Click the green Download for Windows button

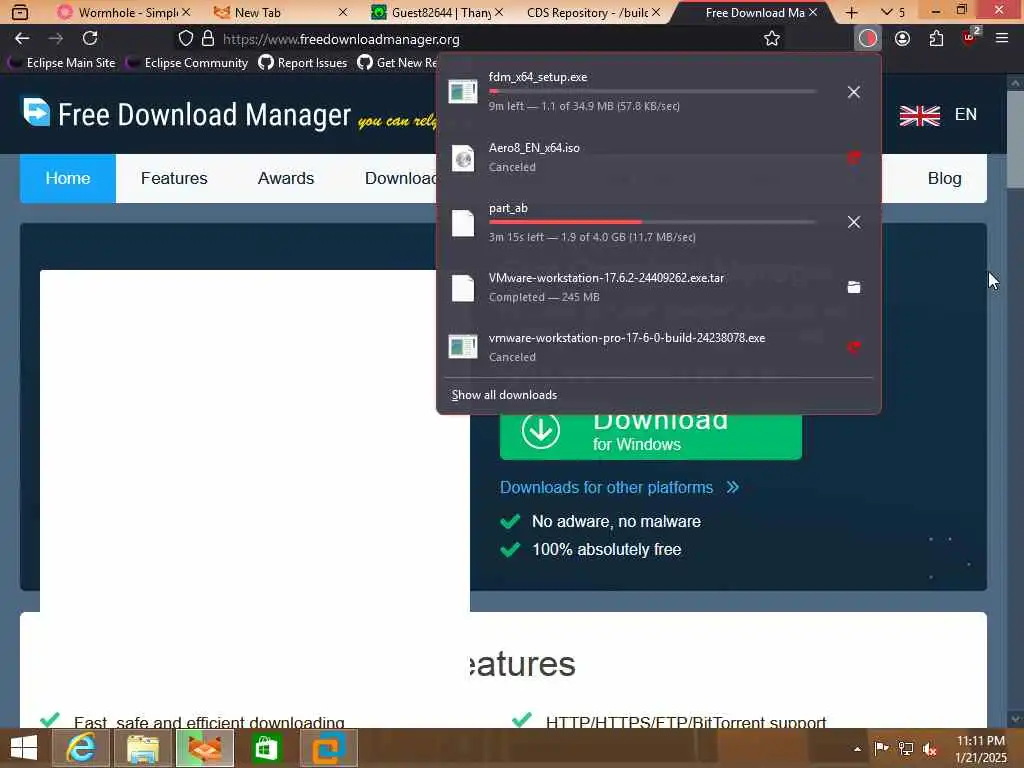point(650,437)
